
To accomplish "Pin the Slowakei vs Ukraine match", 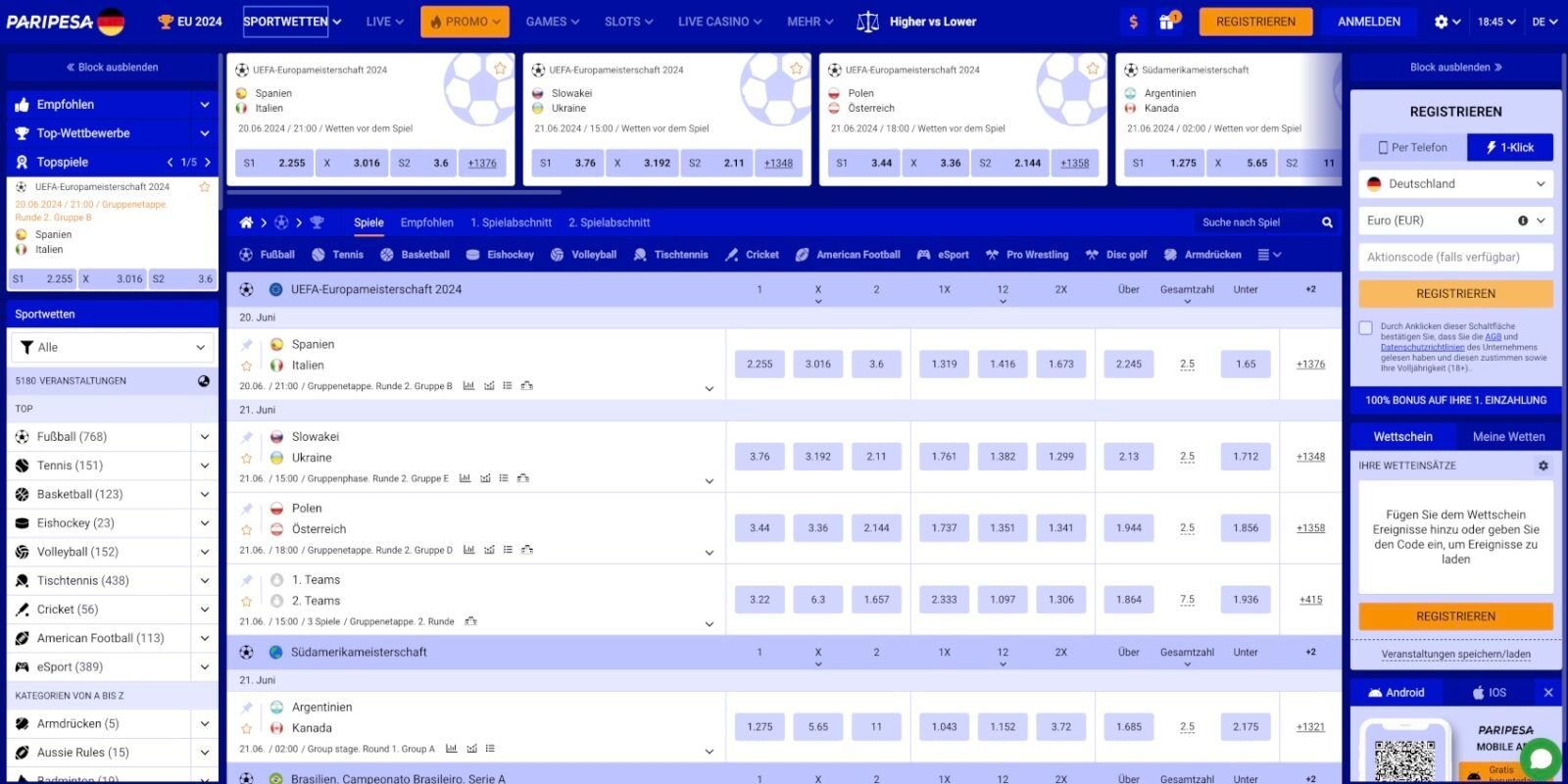I will (x=247, y=437).
